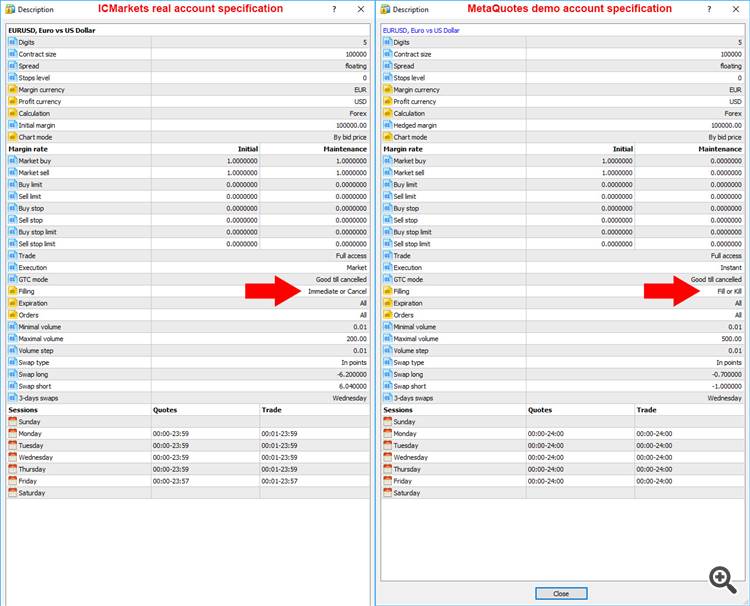Click Stops level label in ICMarkets window
This screenshot has height=606, width=750.
tap(34, 78)
